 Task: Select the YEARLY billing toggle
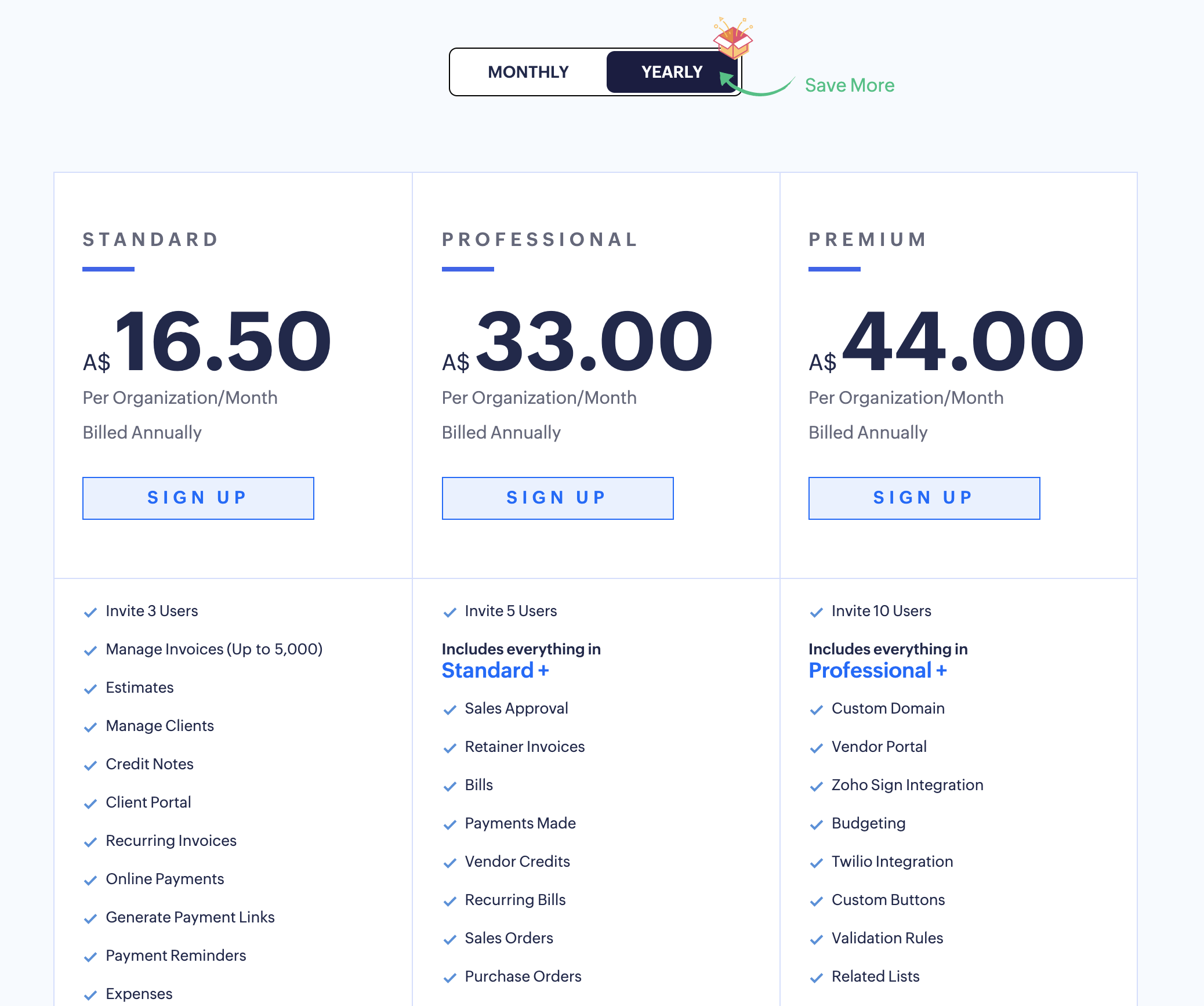671,72
